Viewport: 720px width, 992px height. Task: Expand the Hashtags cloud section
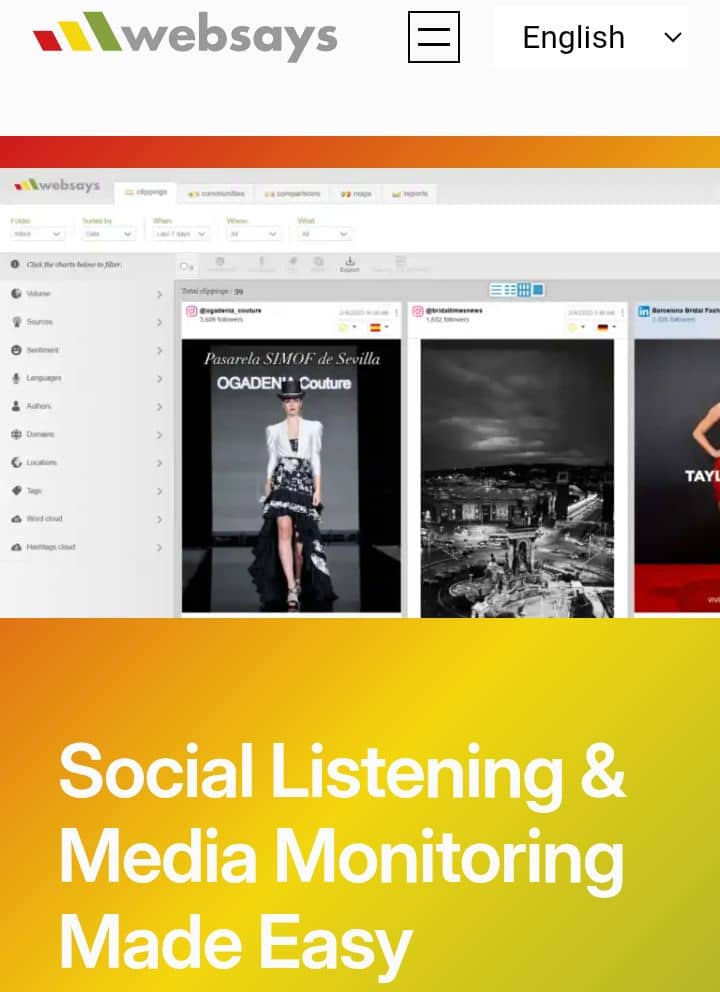click(x=159, y=547)
